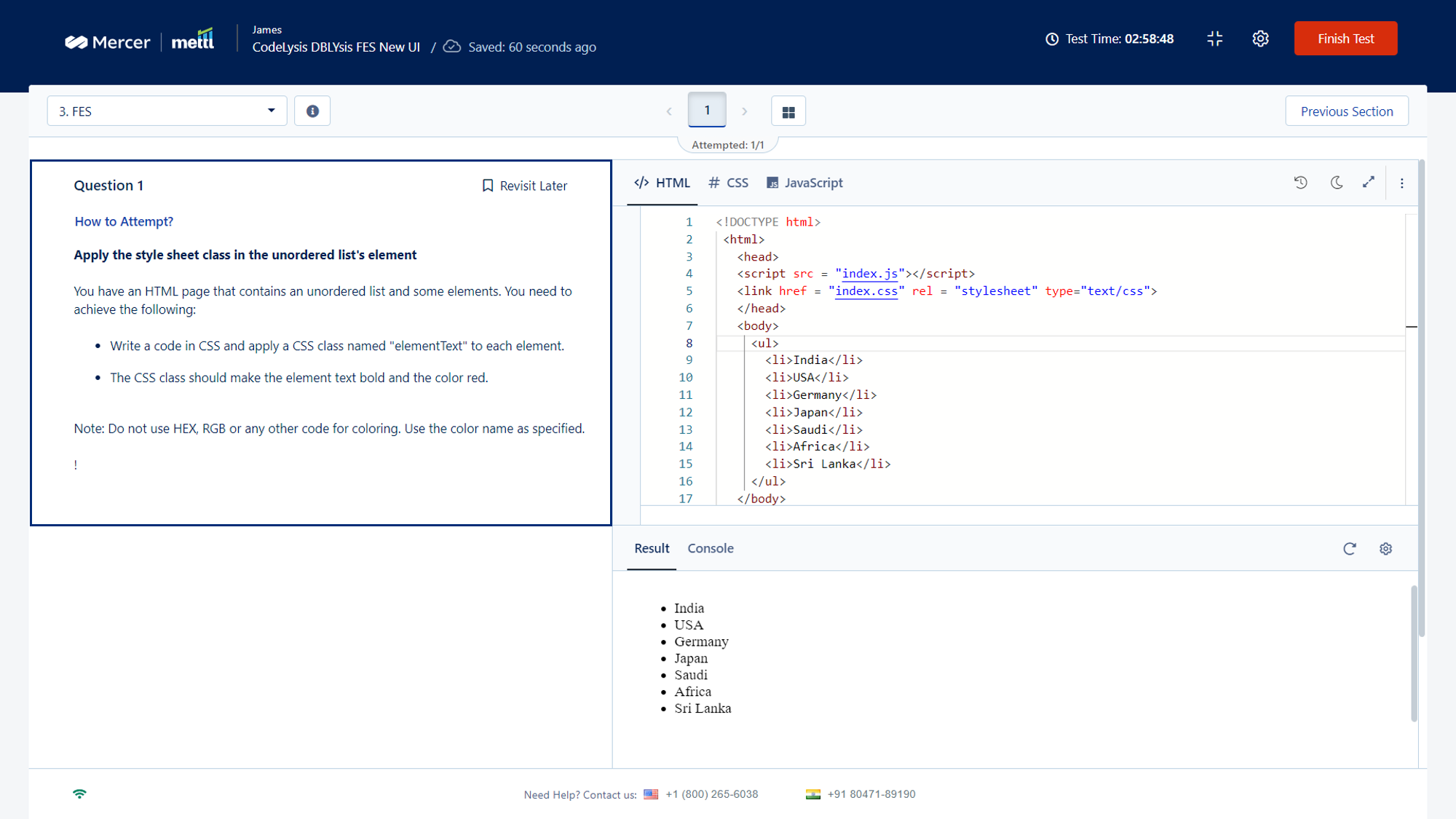Click the Previous Section button
Viewport: 1456px width, 819px height.
pyautogui.click(x=1346, y=111)
